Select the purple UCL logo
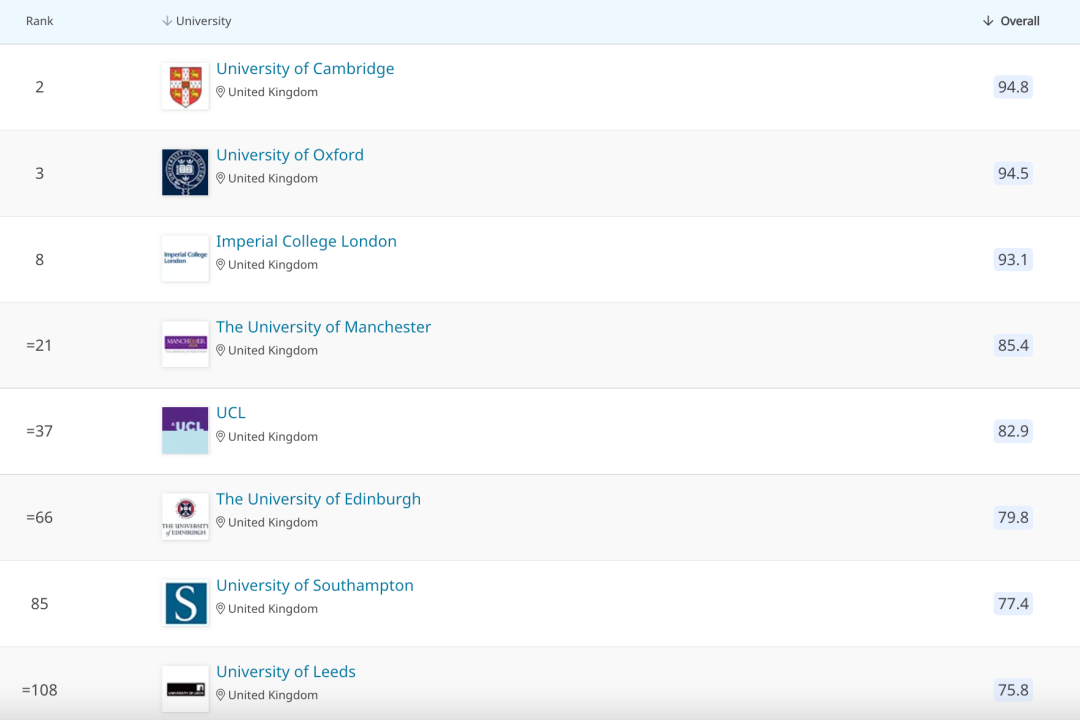The height and width of the screenshot is (720, 1080). tap(185, 430)
